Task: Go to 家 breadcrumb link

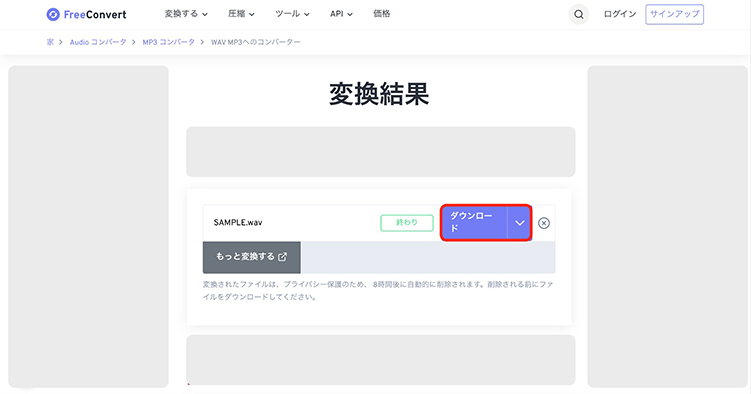Action: click(50, 42)
